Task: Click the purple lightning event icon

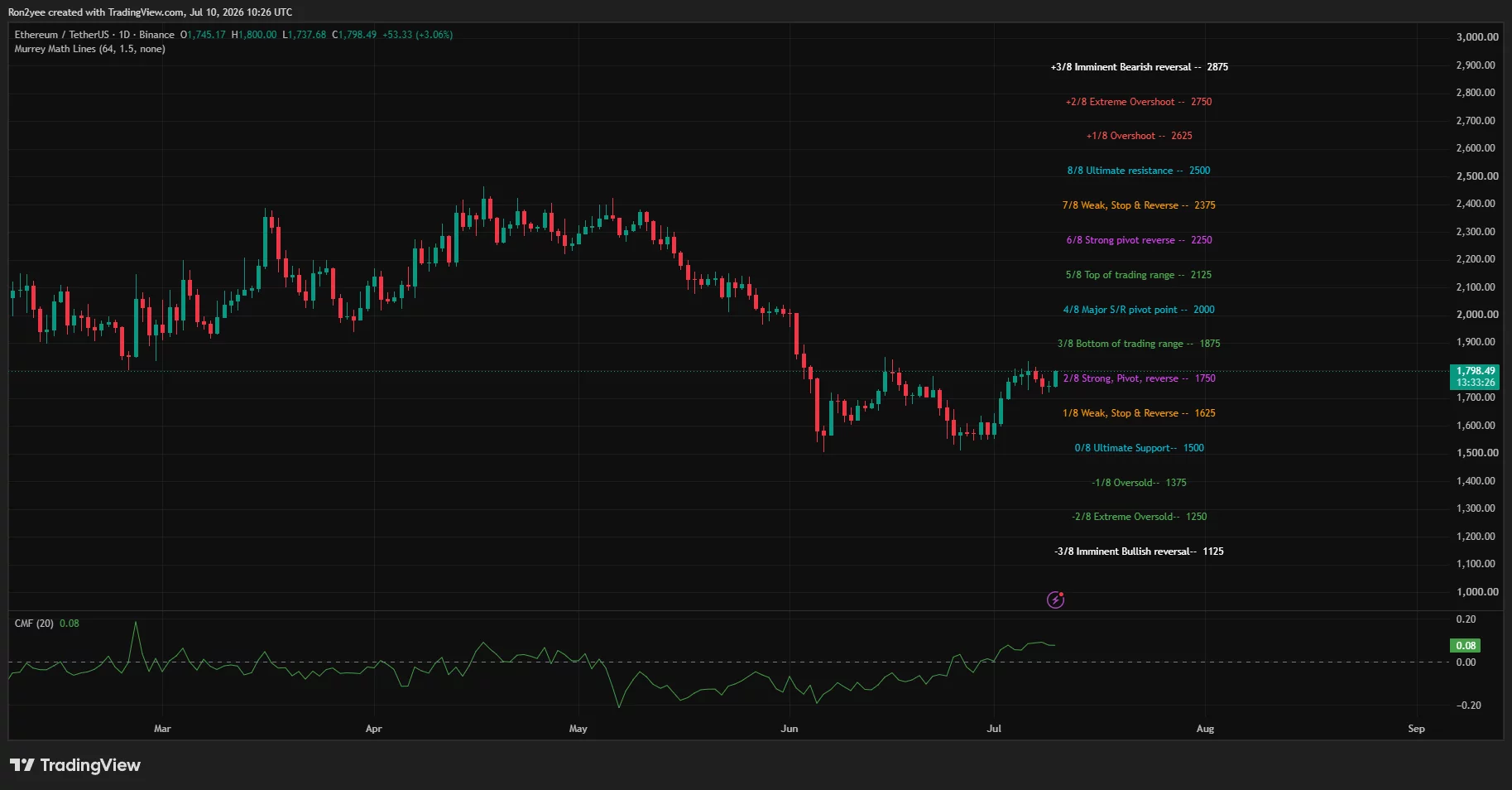Action: 1055,600
